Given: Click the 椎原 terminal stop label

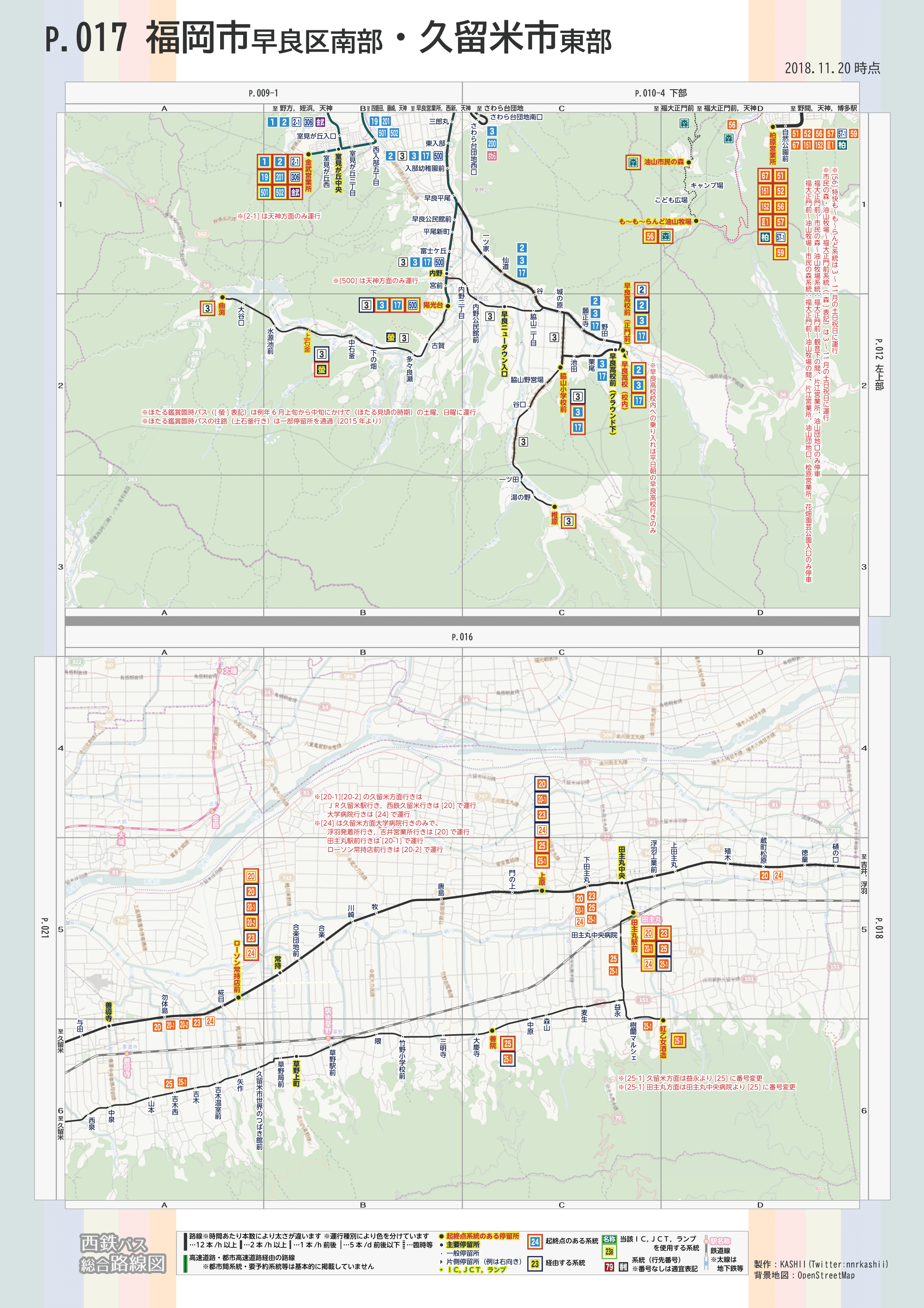Looking at the screenshot, I should pyautogui.click(x=554, y=518).
